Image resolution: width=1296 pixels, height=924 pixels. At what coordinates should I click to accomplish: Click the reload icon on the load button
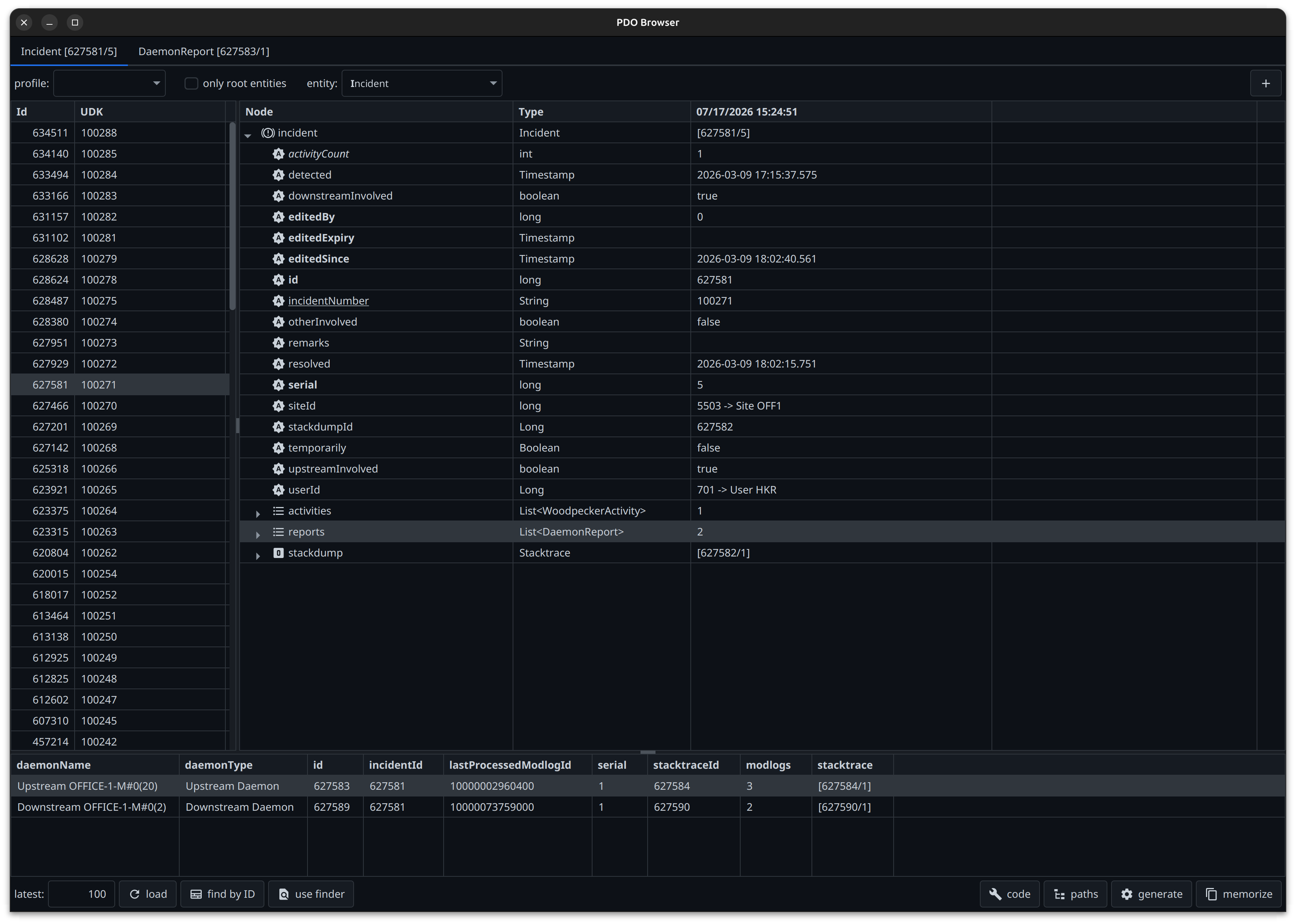(x=135, y=894)
